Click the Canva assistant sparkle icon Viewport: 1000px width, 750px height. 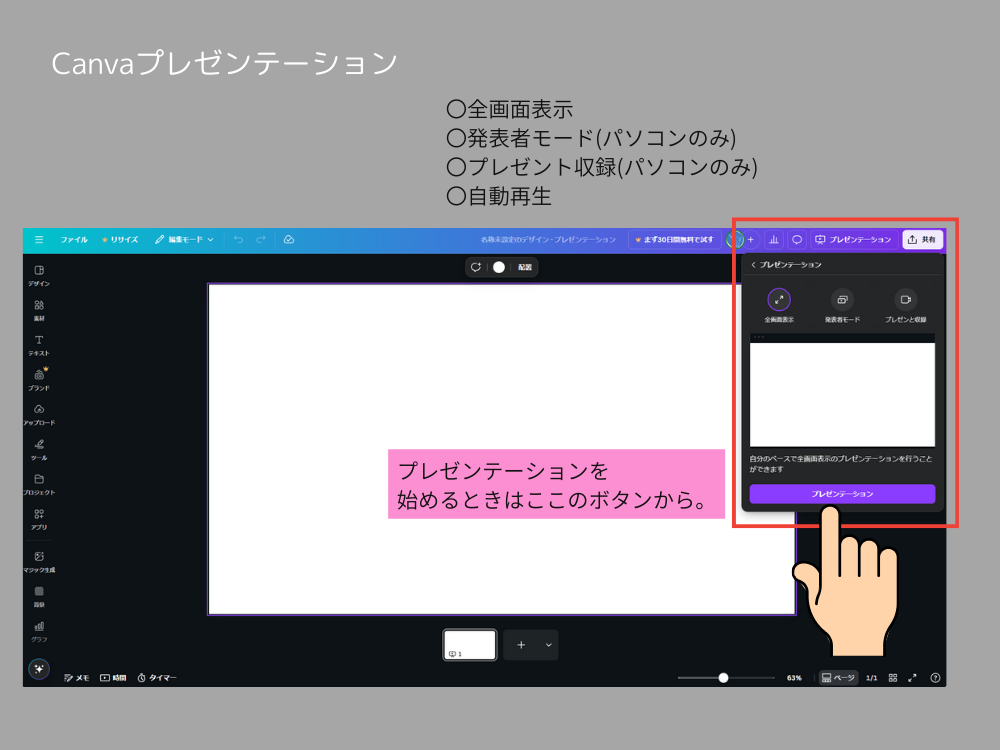[x=38, y=670]
